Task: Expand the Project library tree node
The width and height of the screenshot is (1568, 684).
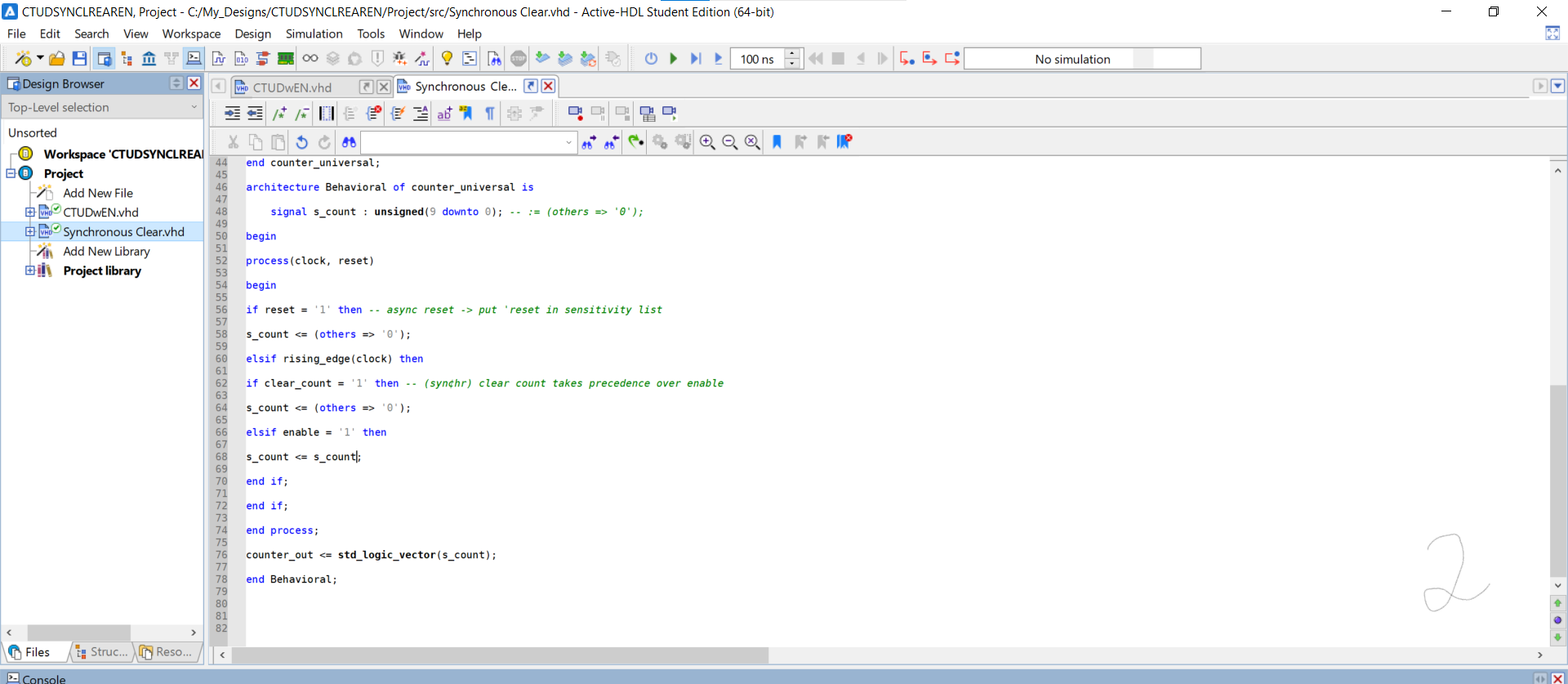Action: [30, 270]
